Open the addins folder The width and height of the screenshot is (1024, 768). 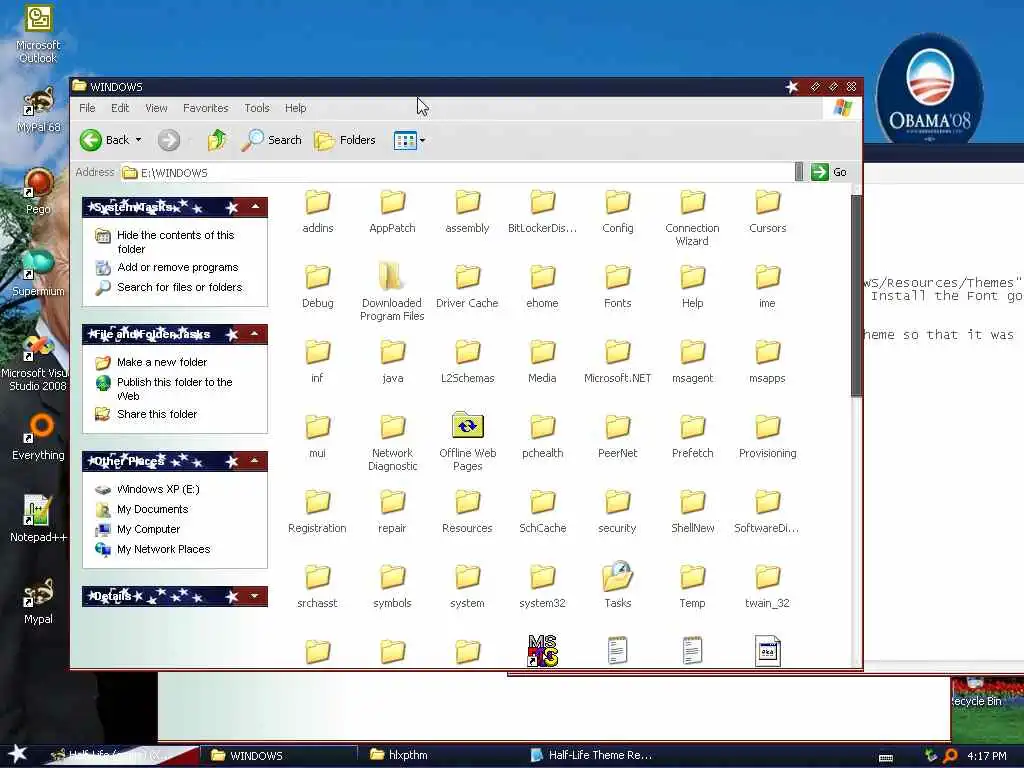pyautogui.click(x=317, y=211)
